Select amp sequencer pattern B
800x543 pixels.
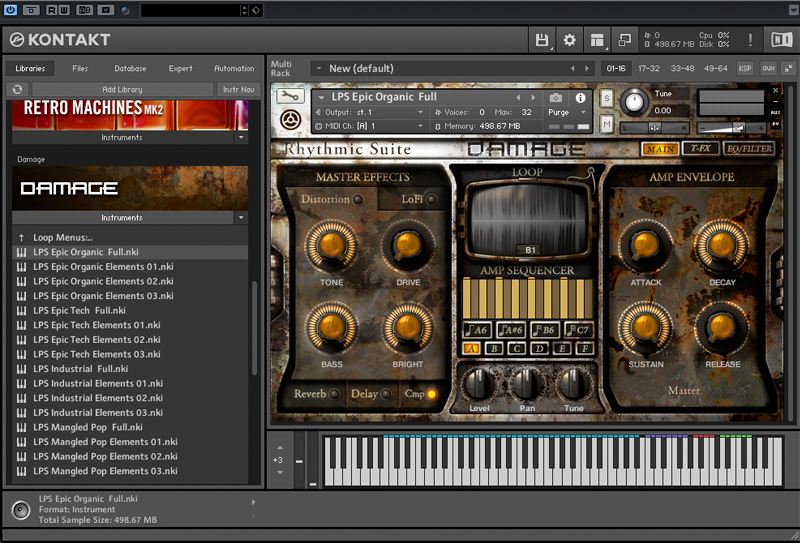point(494,349)
